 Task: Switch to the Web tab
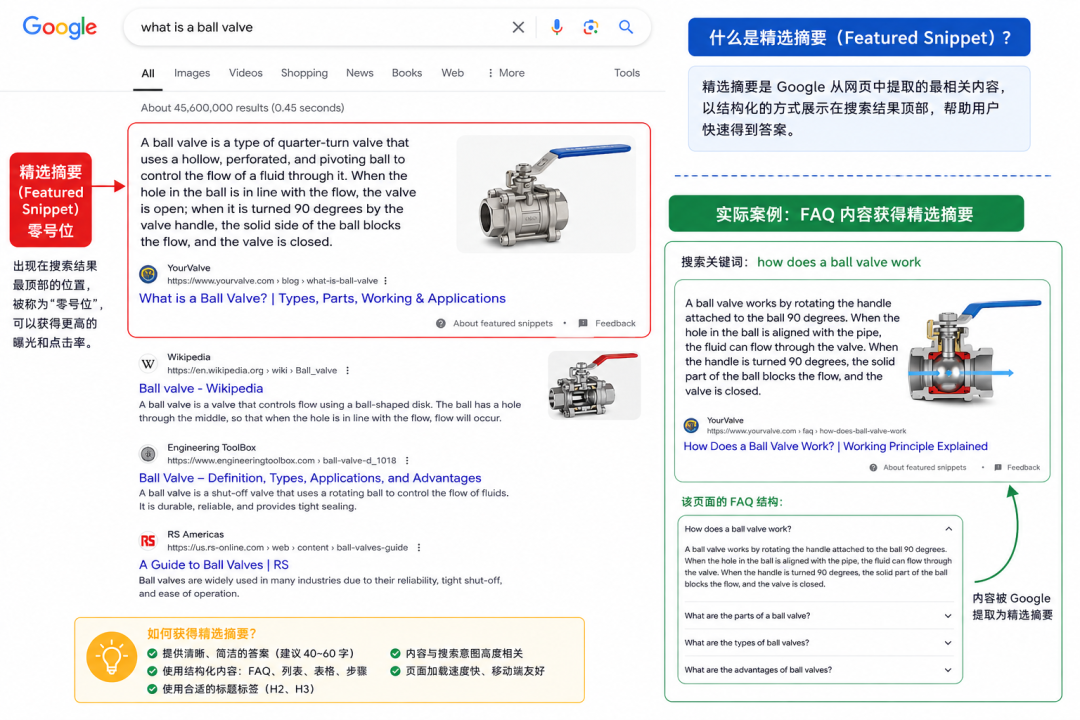pyautogui.click(x=453, y=73)
